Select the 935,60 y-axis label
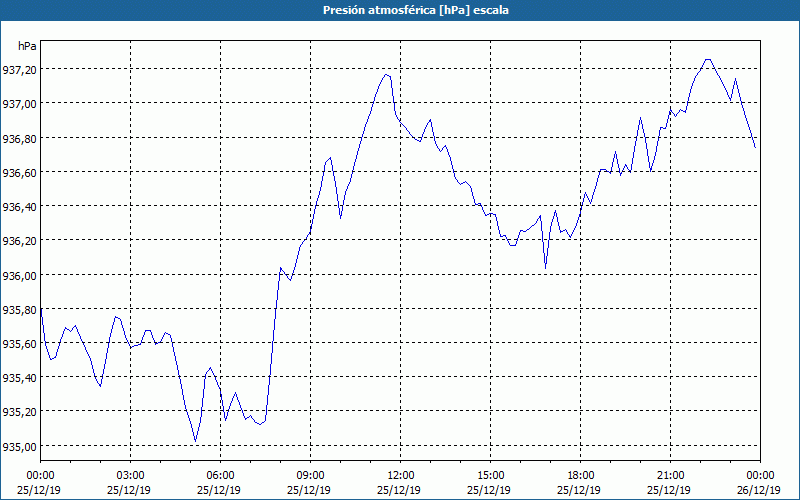Image resolution: width=800 pixels, height=500 pixels. tap(19, 344)
